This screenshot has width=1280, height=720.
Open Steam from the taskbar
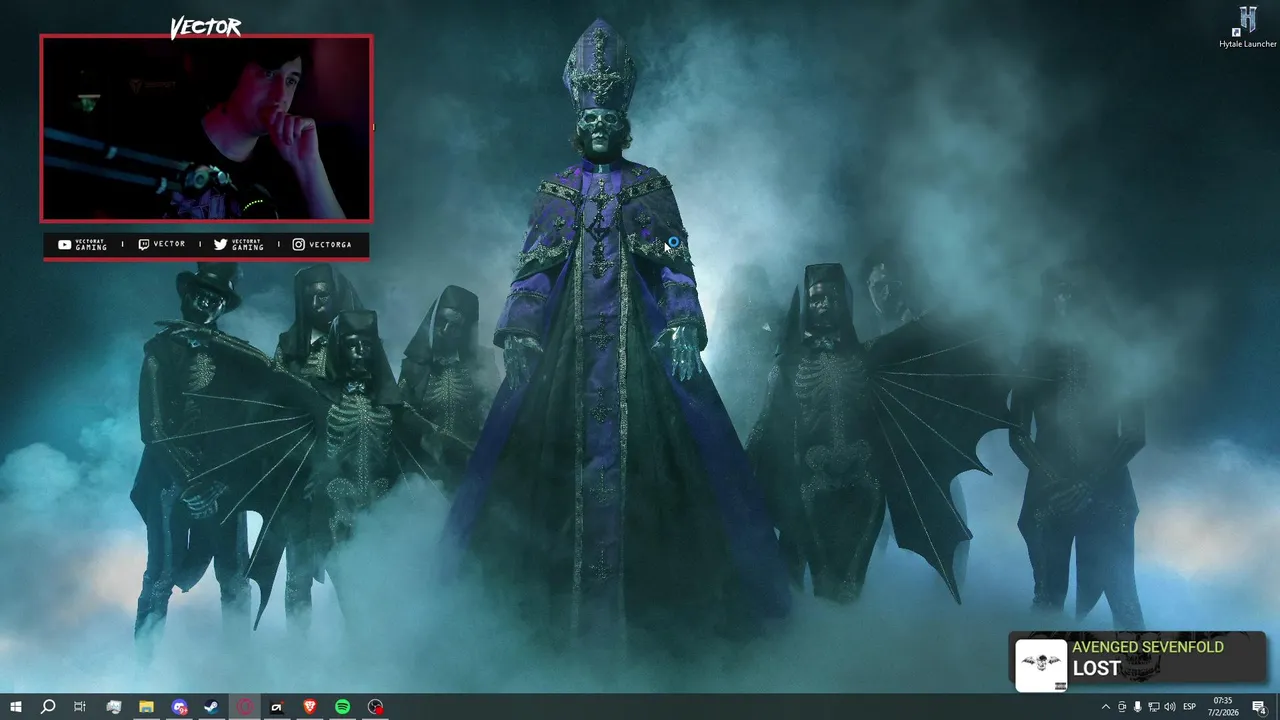coord(212,707)
